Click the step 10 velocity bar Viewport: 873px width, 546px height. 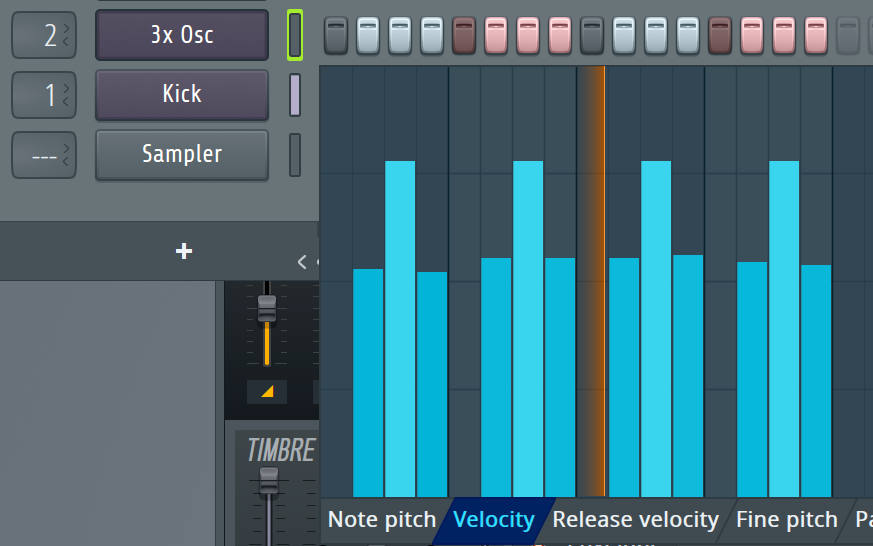click(624, 377)
